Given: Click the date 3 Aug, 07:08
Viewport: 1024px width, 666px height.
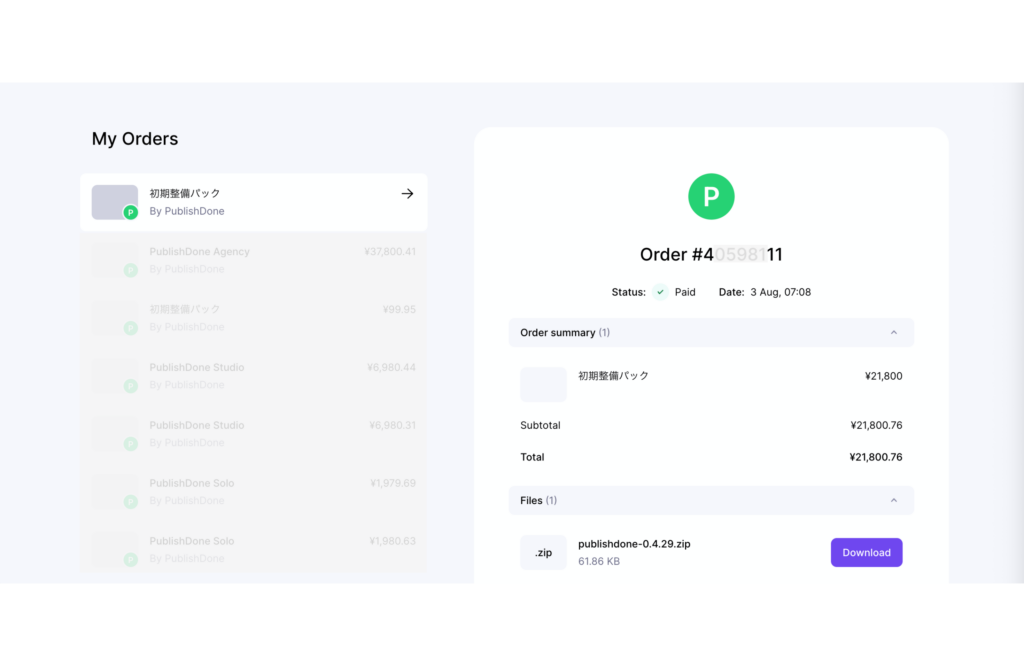Looking at the screenshot, I should (780, 293).
